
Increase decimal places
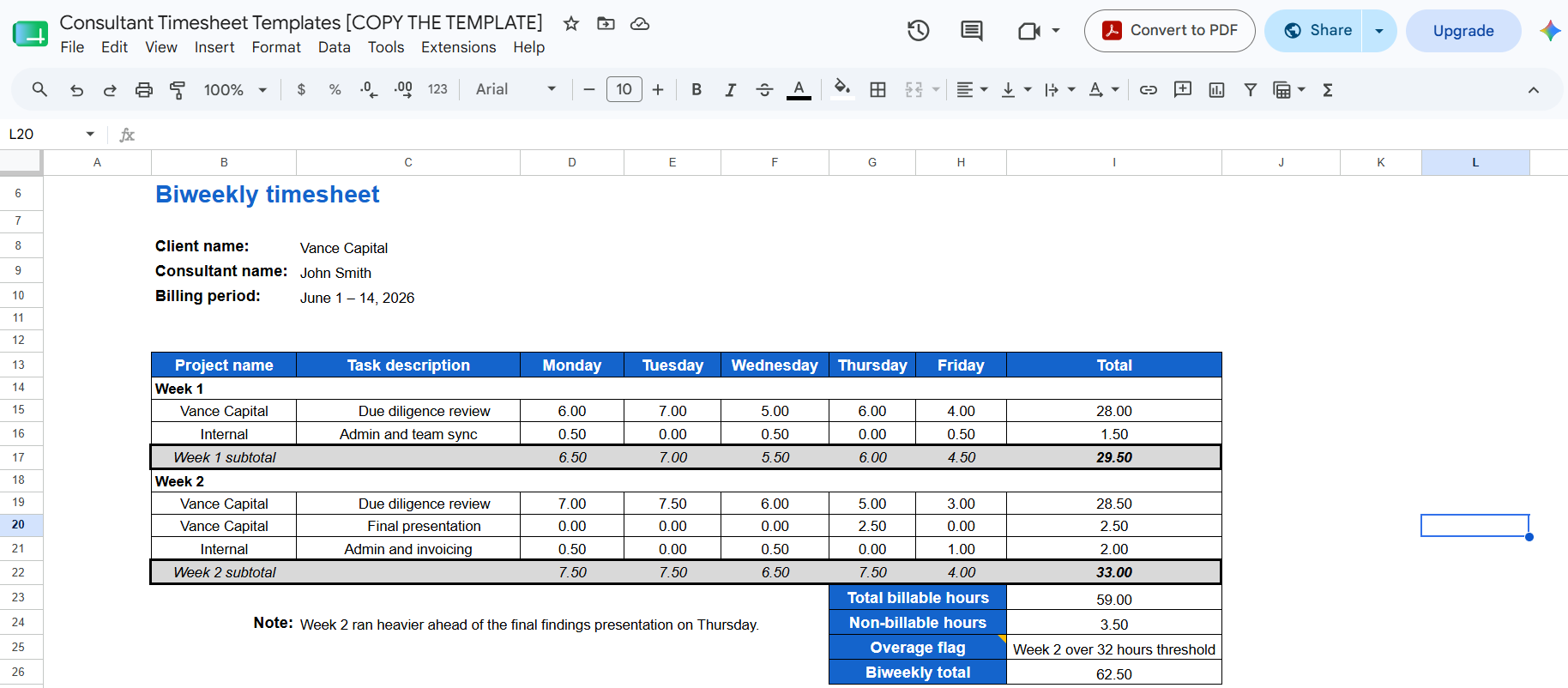403,89
